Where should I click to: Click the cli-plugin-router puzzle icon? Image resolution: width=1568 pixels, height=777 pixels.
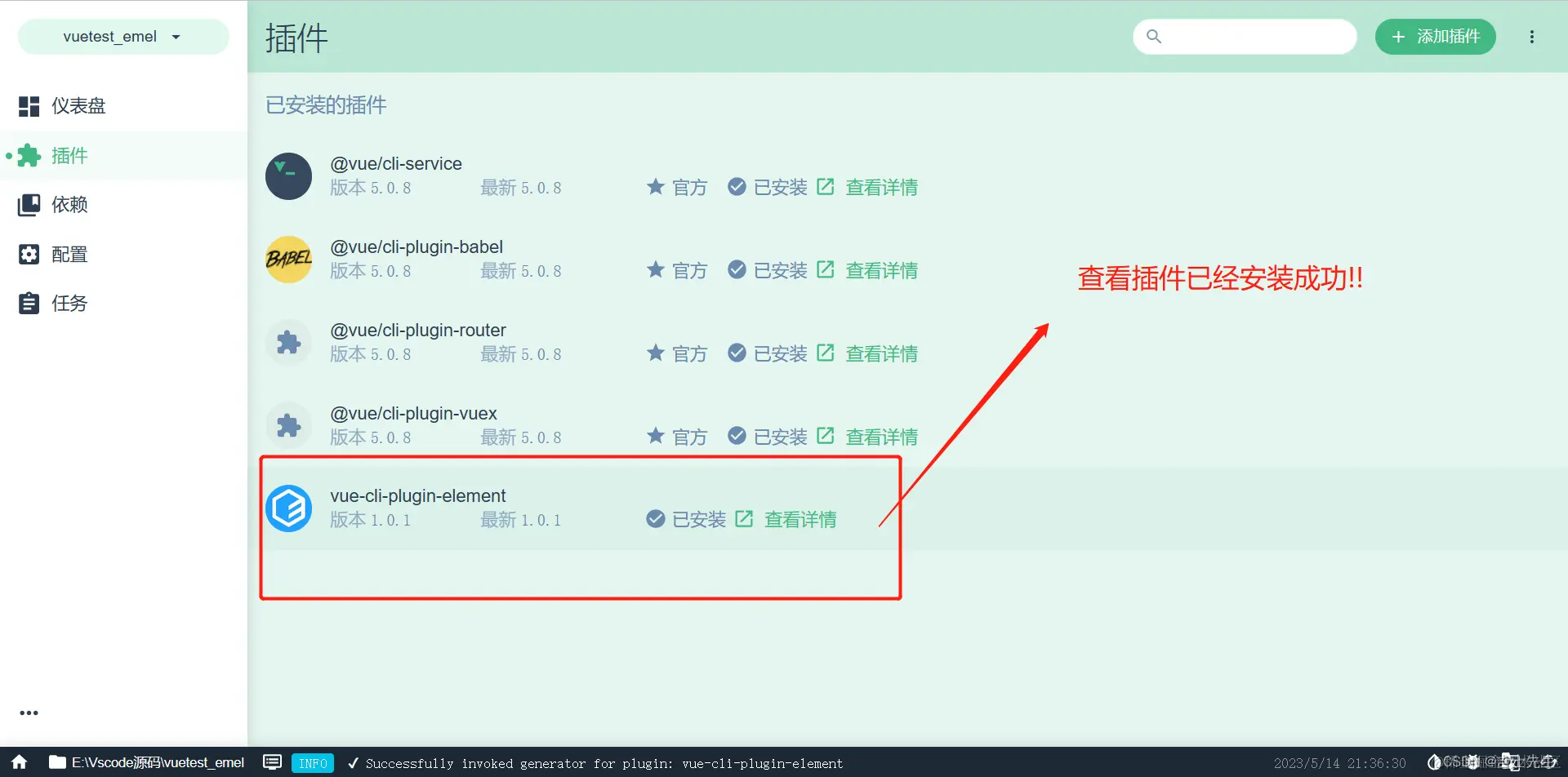click(288, 343)
